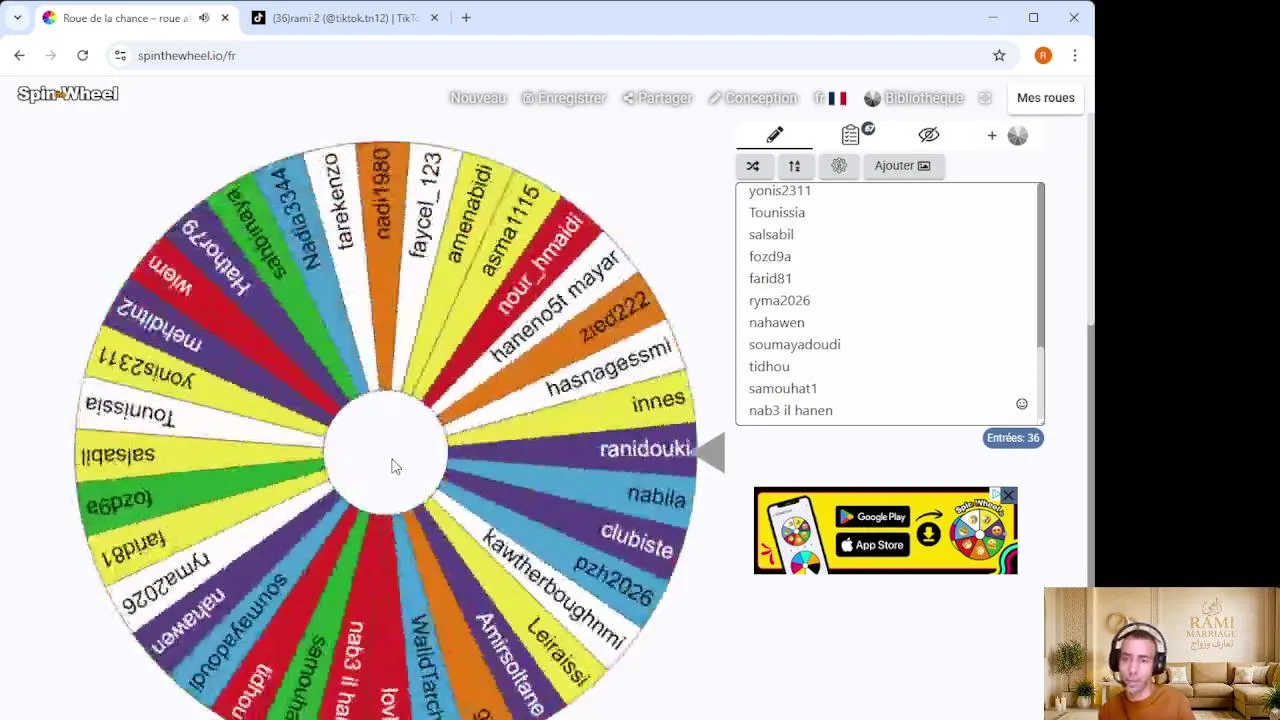Close the Roue de la chance tab

(225, 18)
